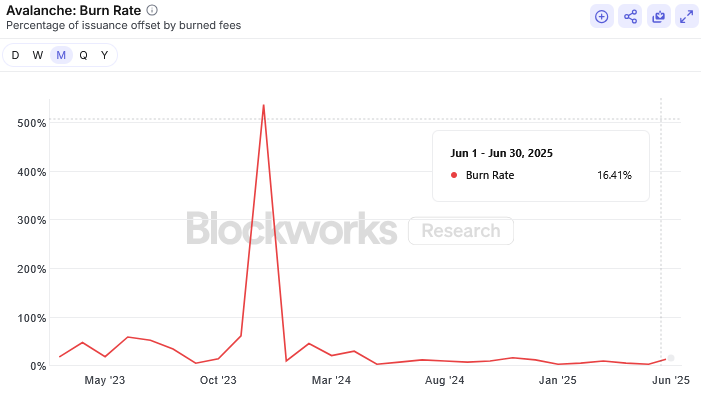Click the red Burn Rate legend dot
Screen dimensions: 701x397
454,175
